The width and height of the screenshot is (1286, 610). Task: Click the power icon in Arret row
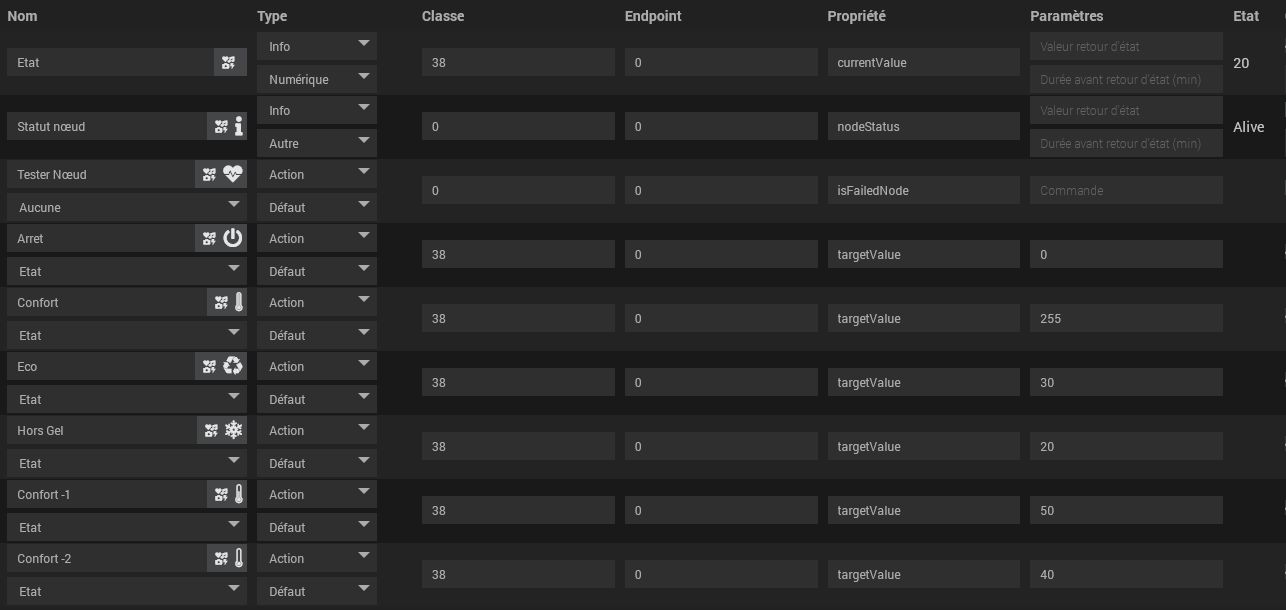233,238
